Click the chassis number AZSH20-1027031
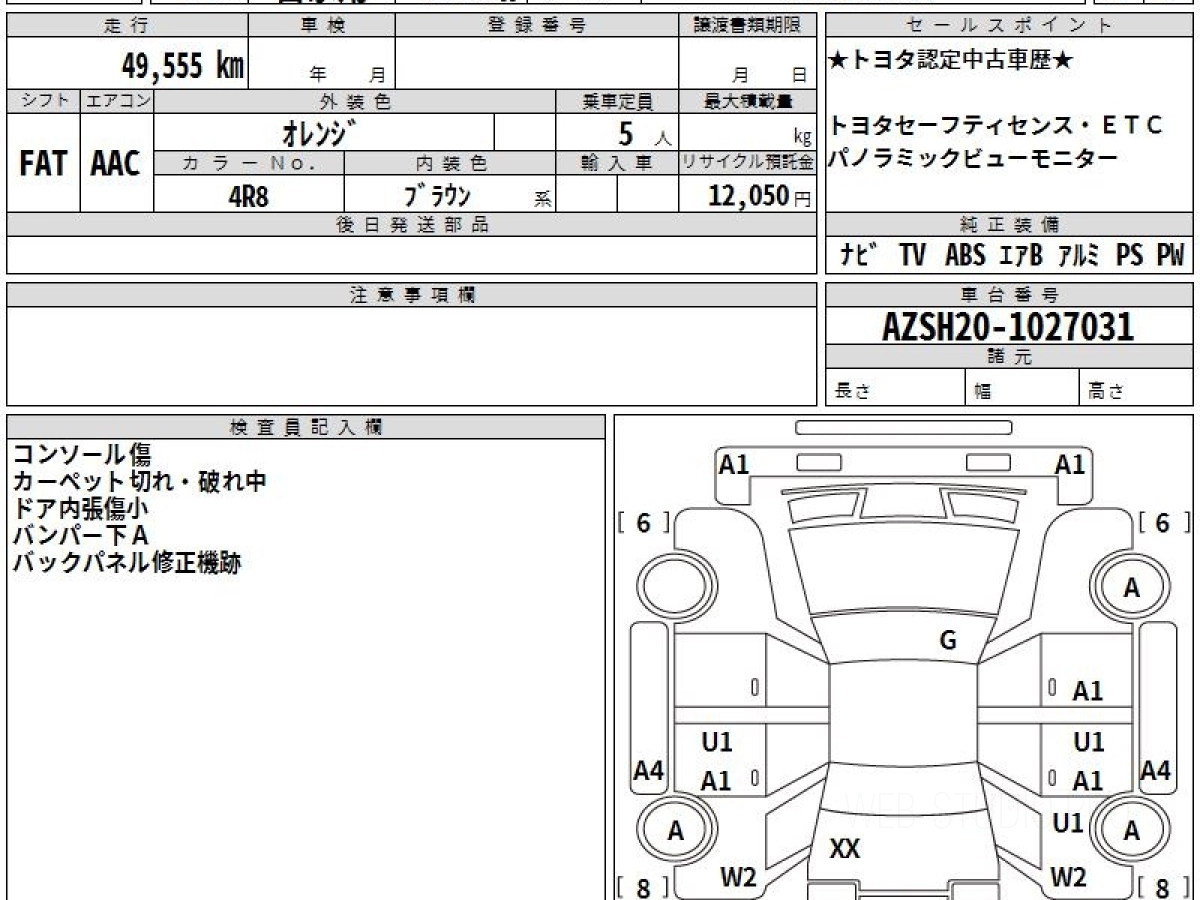The image size is (1200, 900). click(x=1008, y=327)
